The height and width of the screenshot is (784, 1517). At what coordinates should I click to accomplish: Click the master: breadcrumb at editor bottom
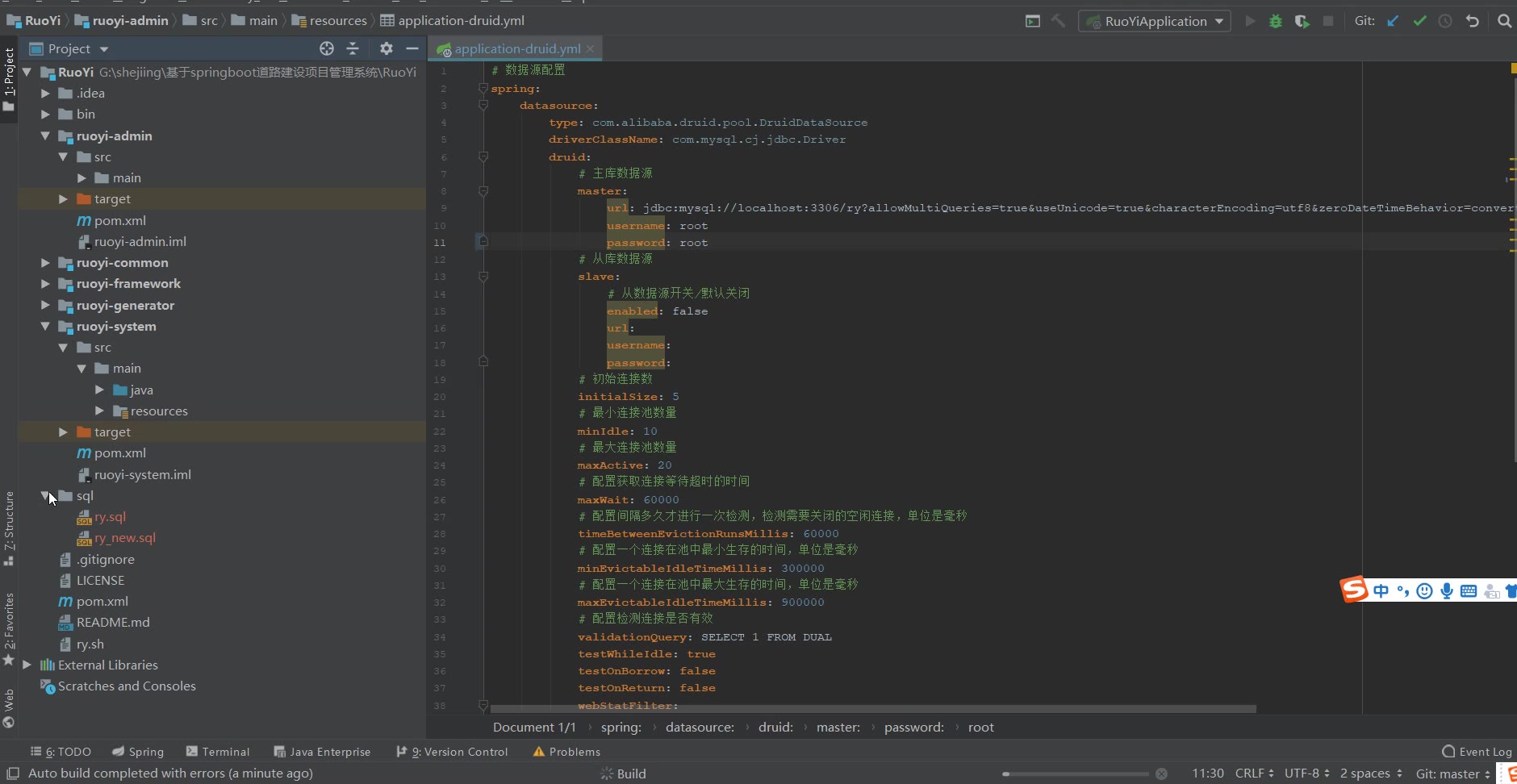(838, 727)
